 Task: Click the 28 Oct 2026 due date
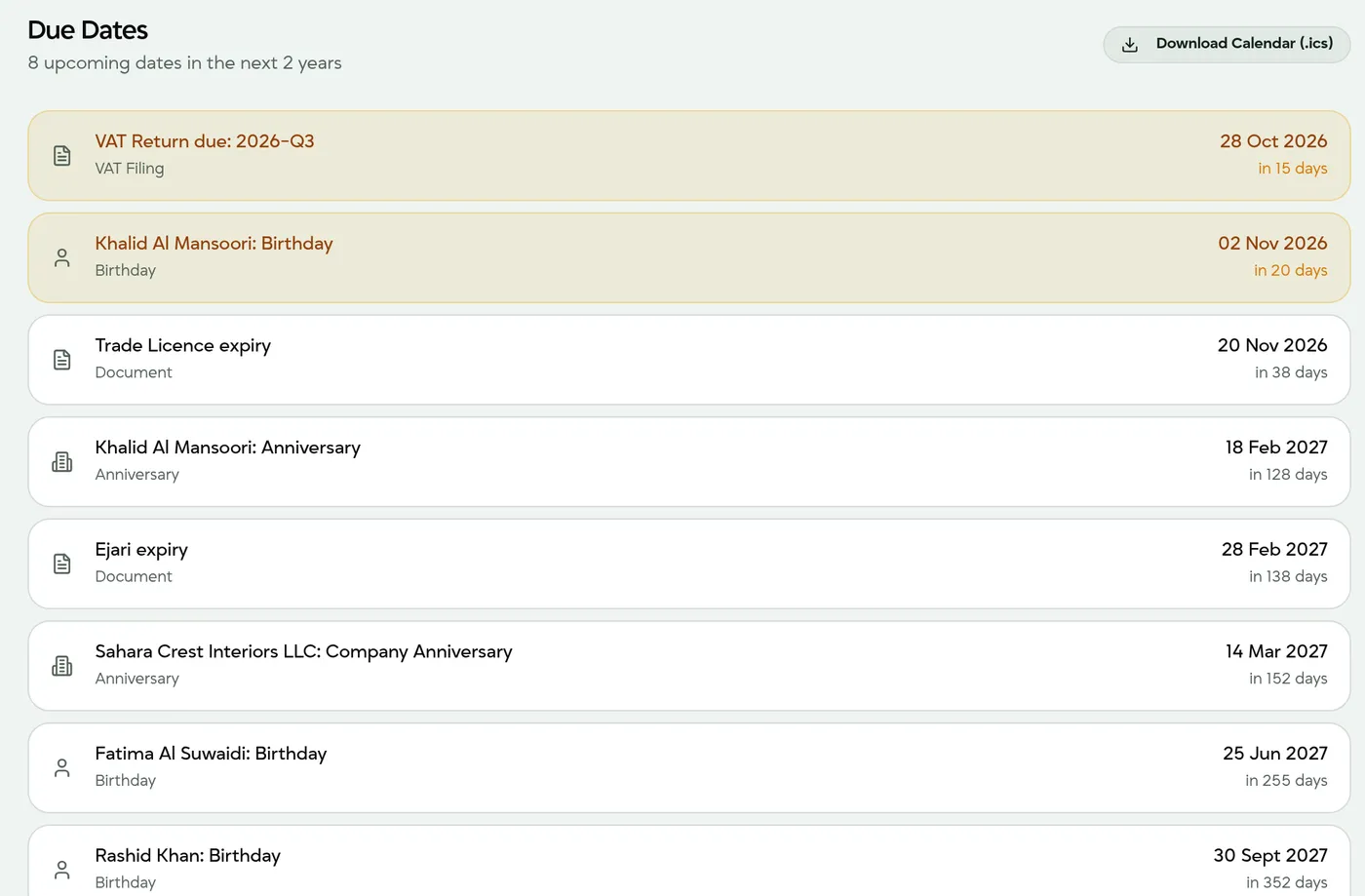1273,141
